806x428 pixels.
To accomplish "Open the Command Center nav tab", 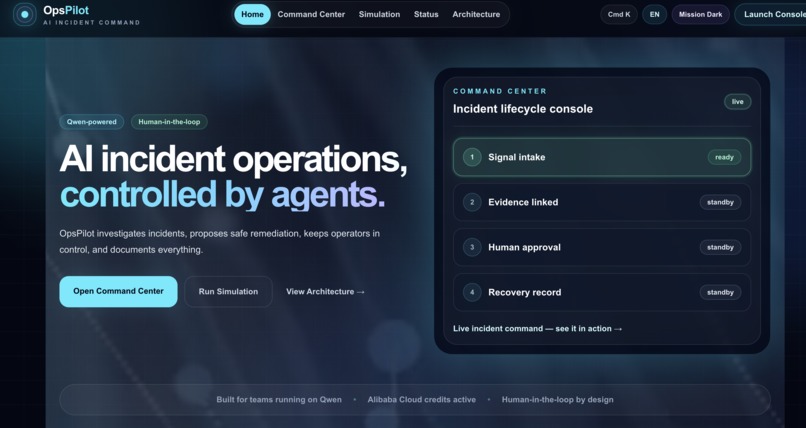I will coord(311,14).
